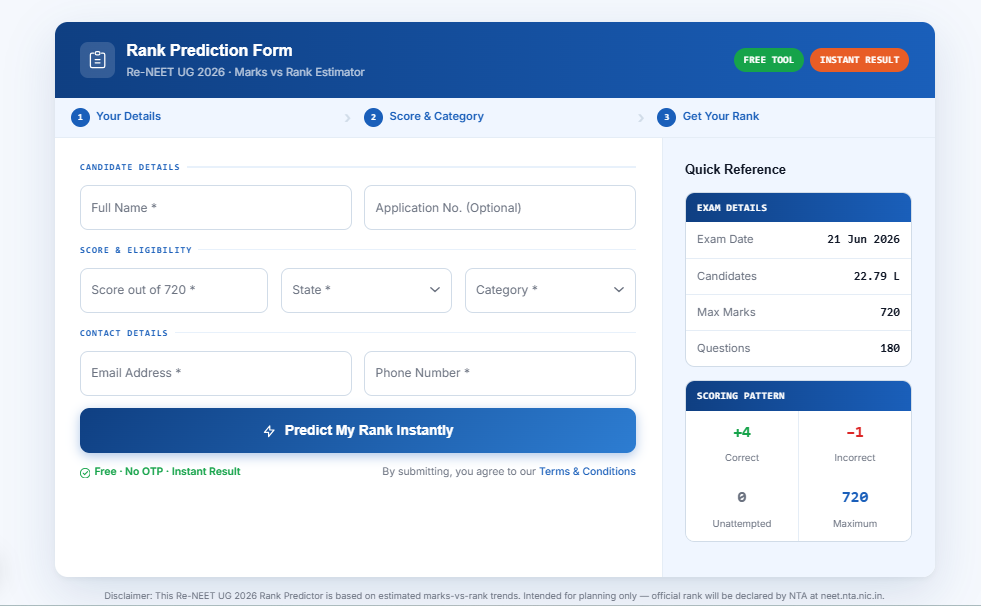Image resolution: width=981 pixels, height=606 pixels.
Task: Open the Category dropdown
Action: point(550,290)
